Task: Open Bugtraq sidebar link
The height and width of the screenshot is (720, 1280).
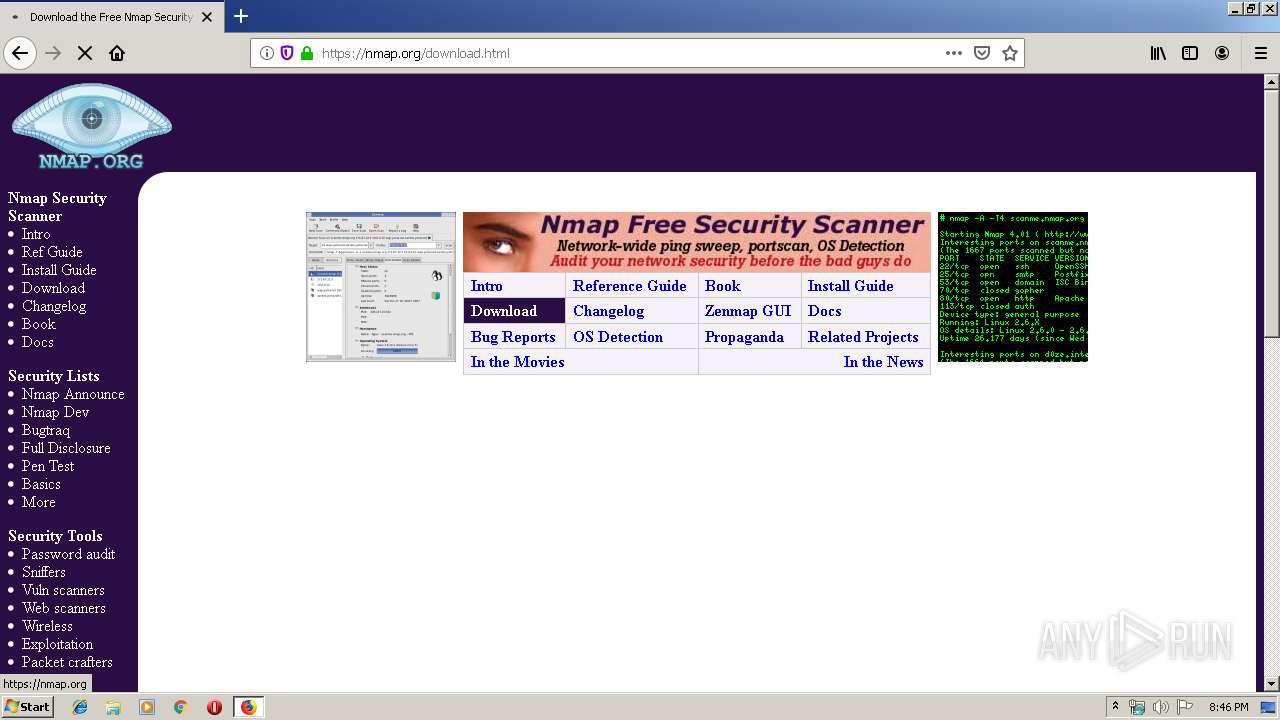Action: click(x=46, y=430)
